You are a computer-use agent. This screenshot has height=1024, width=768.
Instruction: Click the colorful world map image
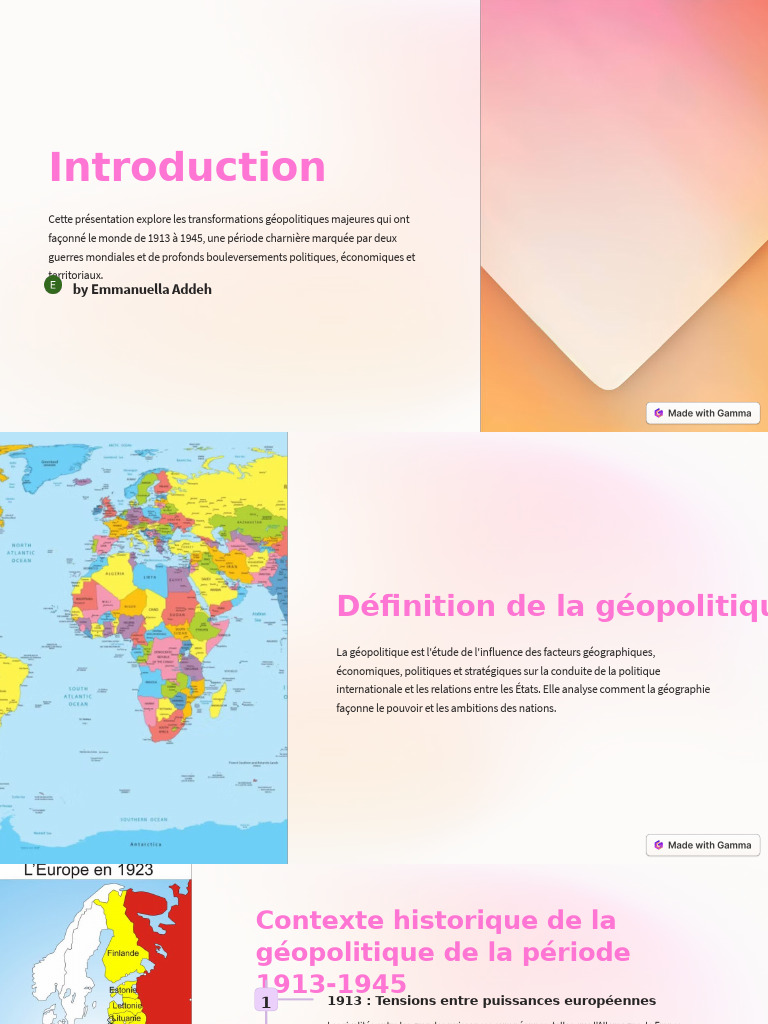(144, 648)
